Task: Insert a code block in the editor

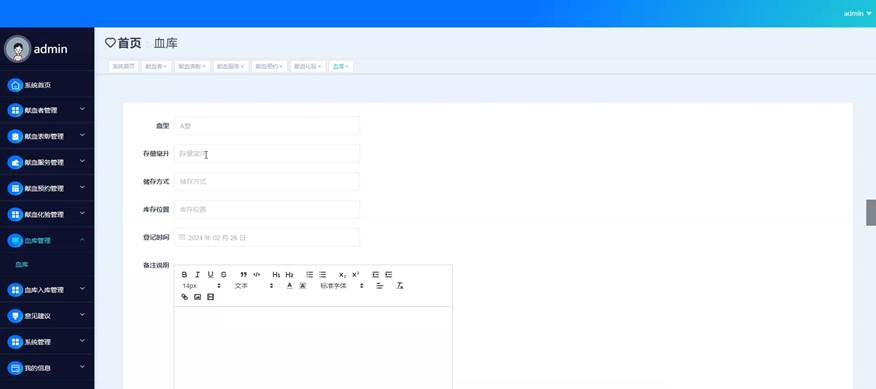Action: (x=256, y=274)
